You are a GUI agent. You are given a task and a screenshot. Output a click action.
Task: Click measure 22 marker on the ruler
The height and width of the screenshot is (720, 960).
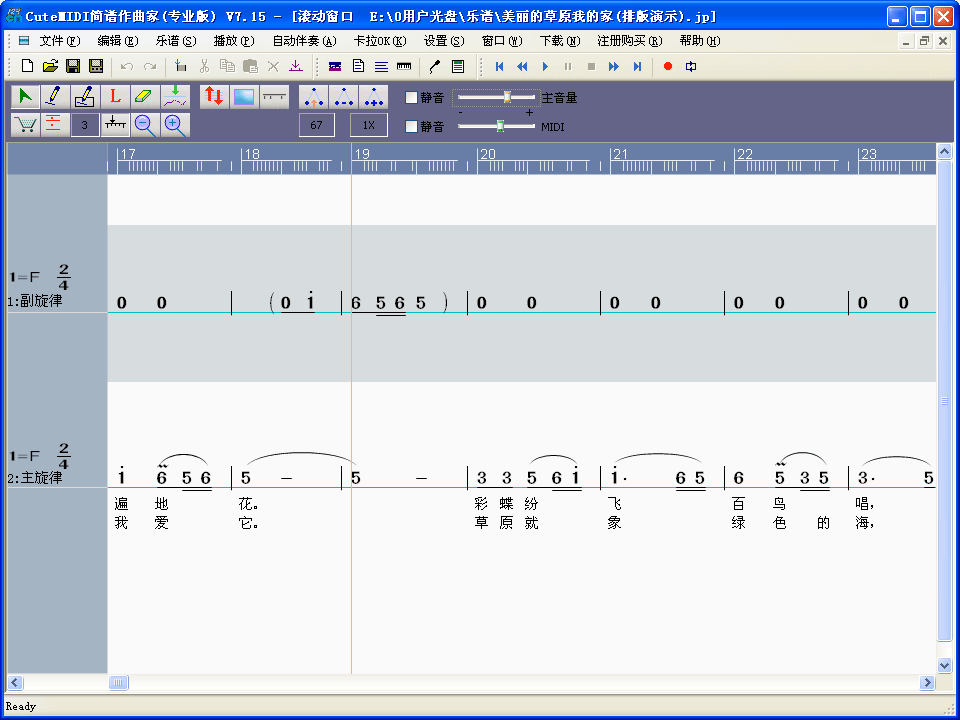(744, 154)
